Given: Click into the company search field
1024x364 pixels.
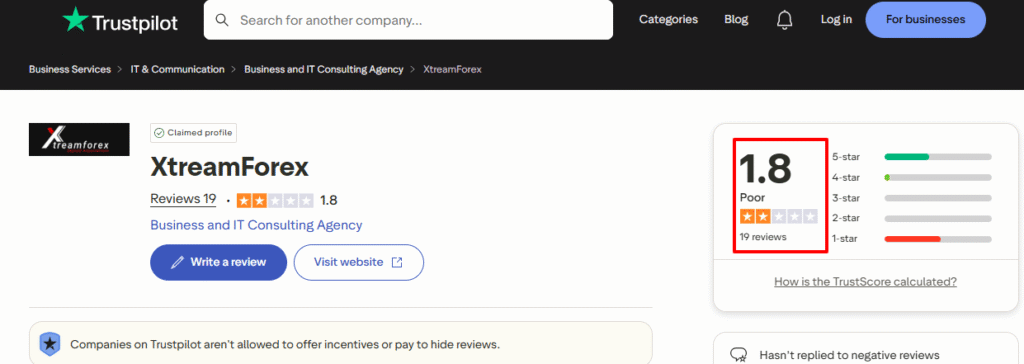Looking at the screenshot, I should pos(408,20).
